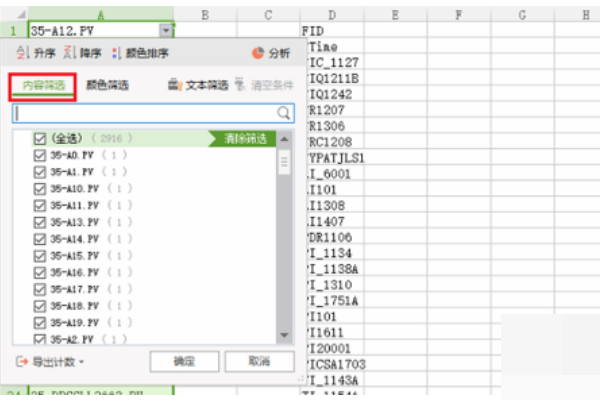The width and height of the screenshot is (600, 400).
Task: Grab the filter list scrollbar thumb
Action: point(284,162)
